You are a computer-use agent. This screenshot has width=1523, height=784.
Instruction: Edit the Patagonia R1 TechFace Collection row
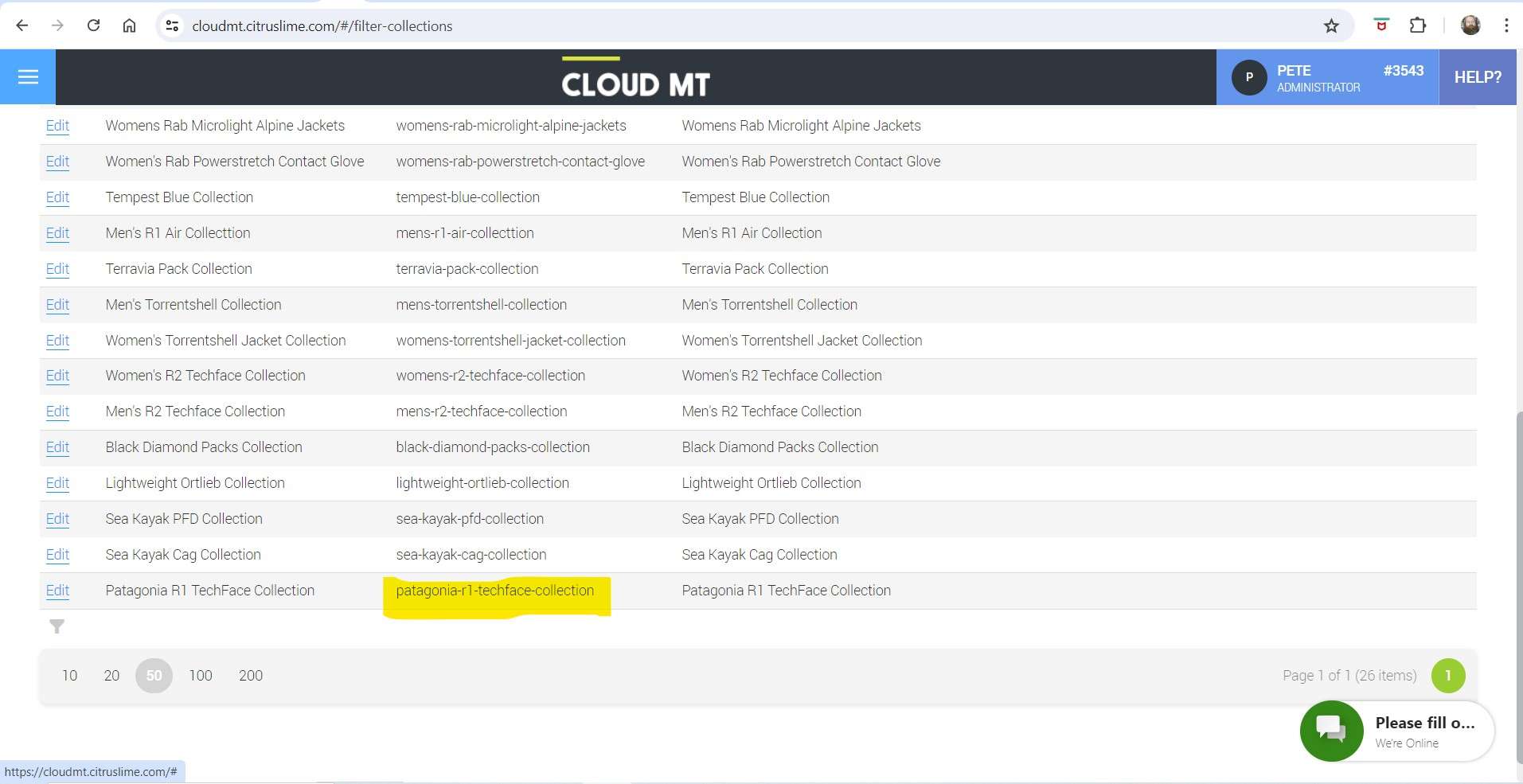click(x=57, y=591)
